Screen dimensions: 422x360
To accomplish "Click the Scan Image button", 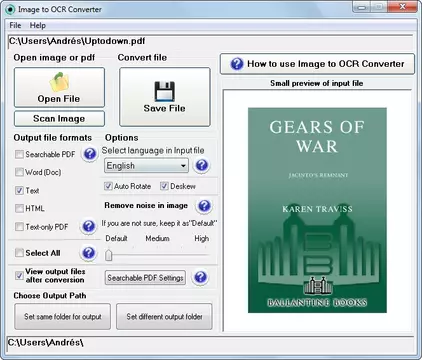I will (x=59, y=119).
